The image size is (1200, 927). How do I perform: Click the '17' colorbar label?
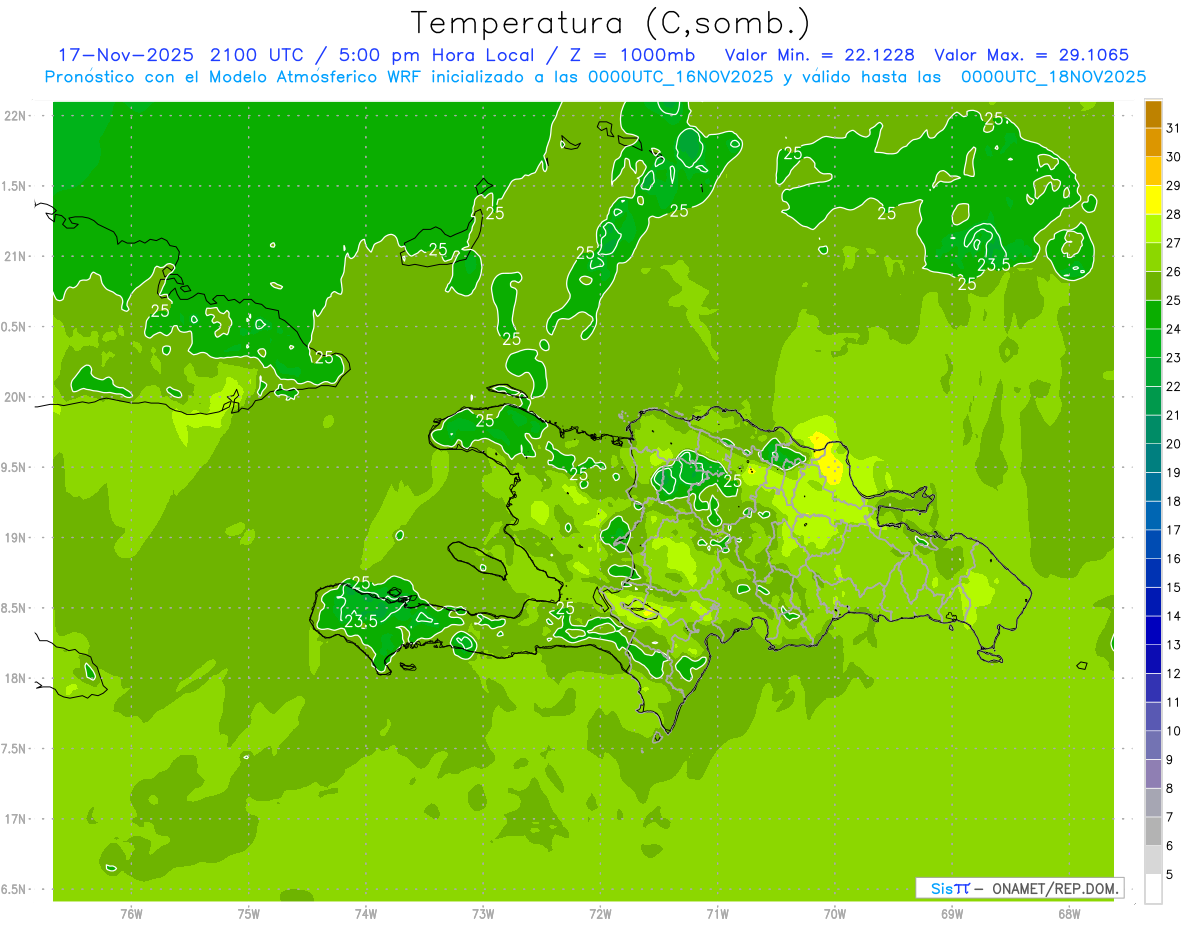[1173, 530]
